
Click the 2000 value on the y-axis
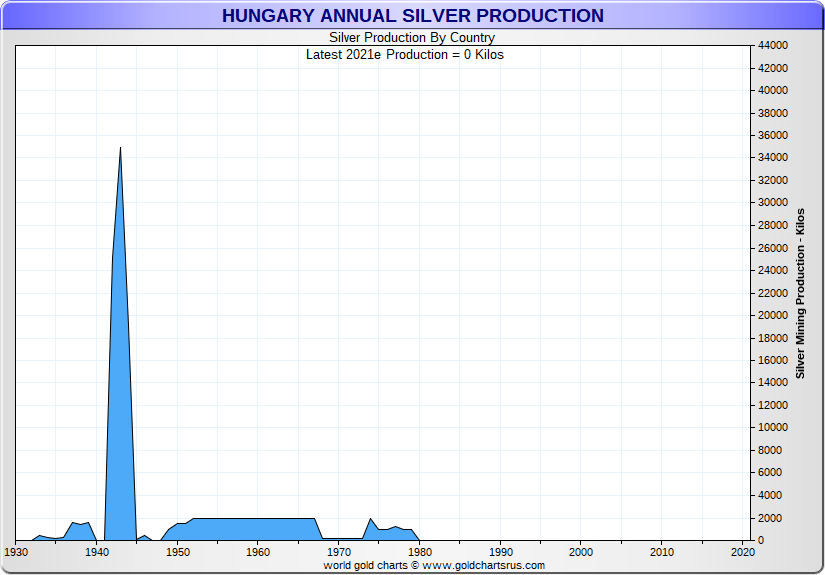771,518
